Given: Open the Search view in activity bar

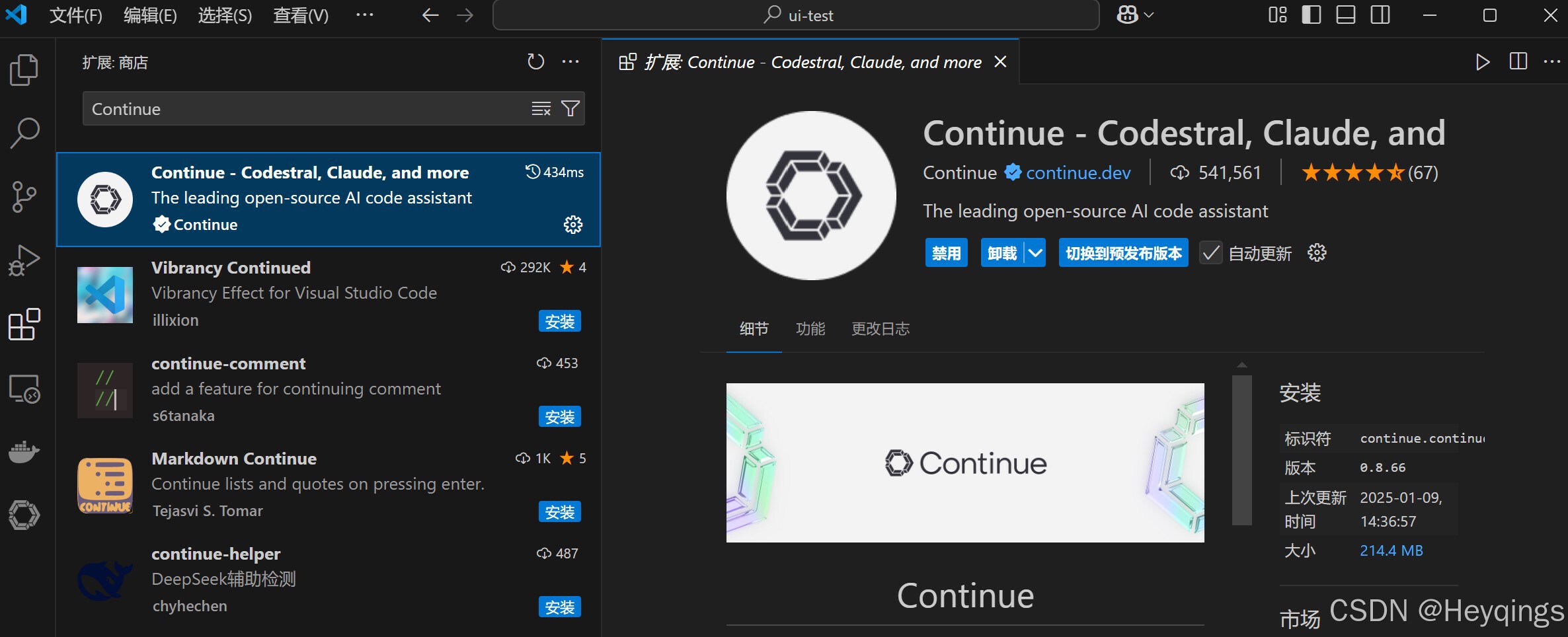Looking at the screenshot, I should click(x=24, y=133).
